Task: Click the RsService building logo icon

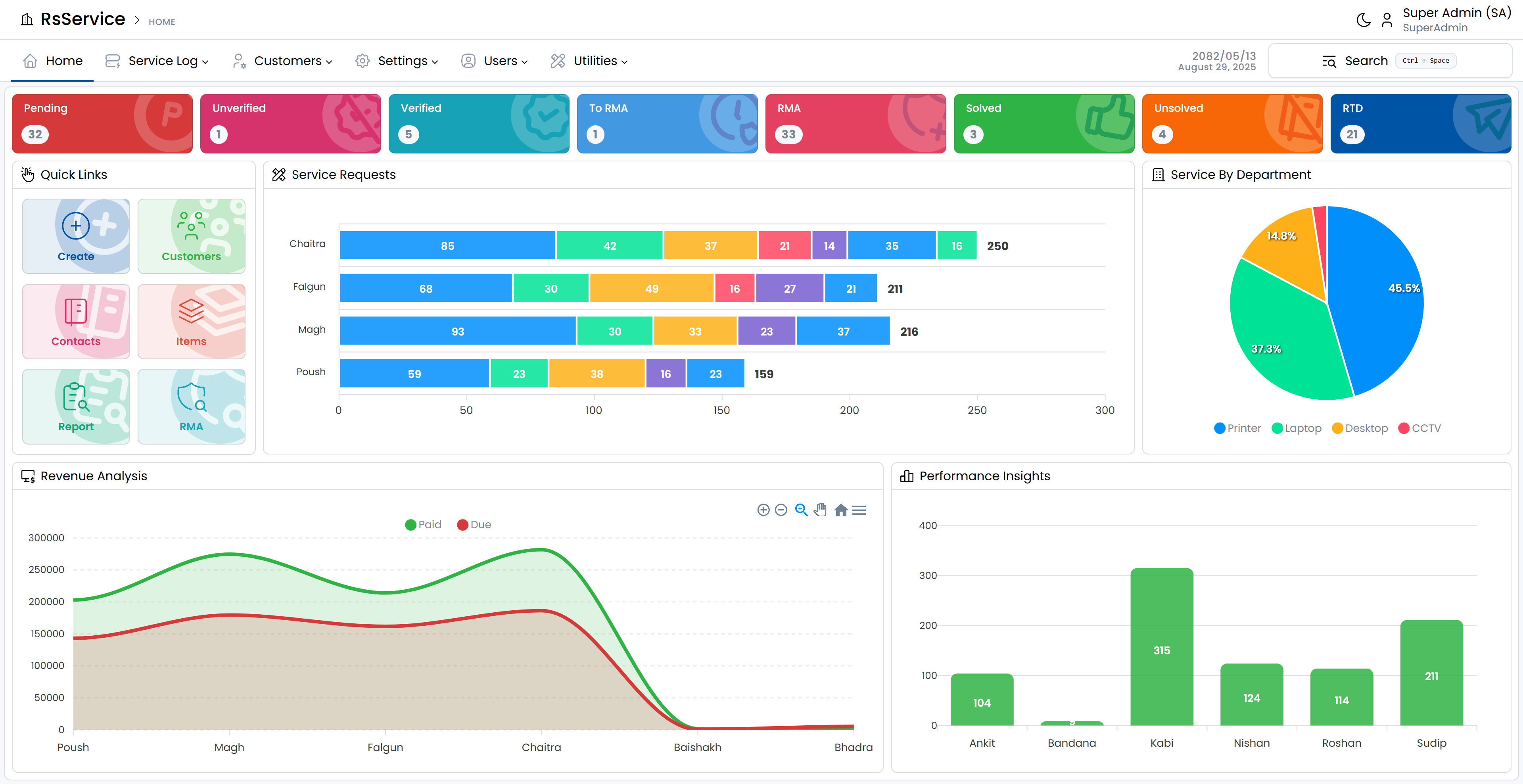Action: 27,19
